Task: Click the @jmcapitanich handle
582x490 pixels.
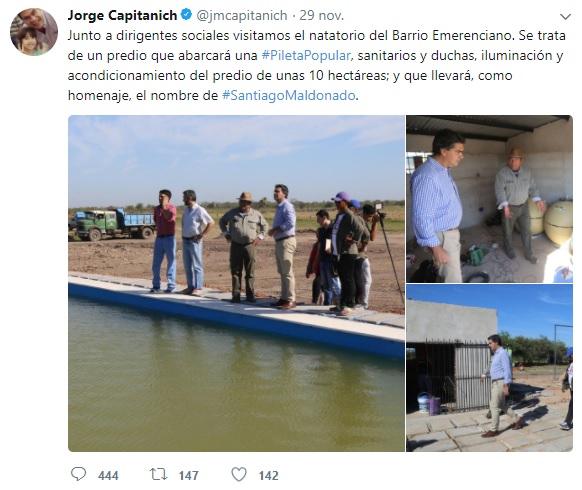Action: coord(242,16)
